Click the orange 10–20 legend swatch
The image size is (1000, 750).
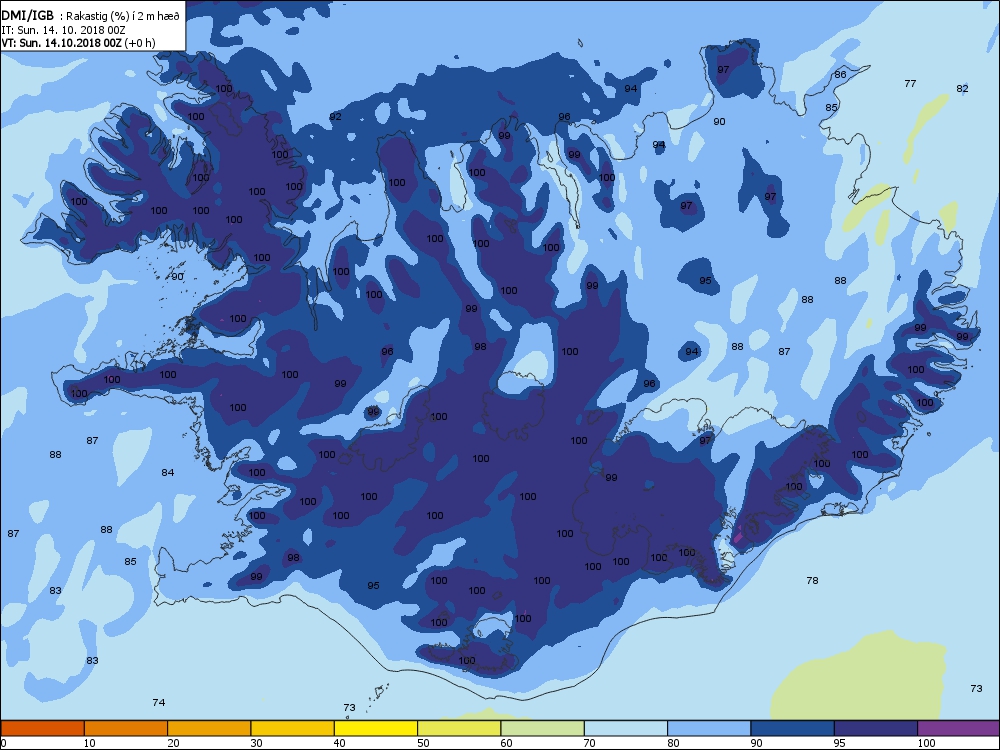point(126,728)
